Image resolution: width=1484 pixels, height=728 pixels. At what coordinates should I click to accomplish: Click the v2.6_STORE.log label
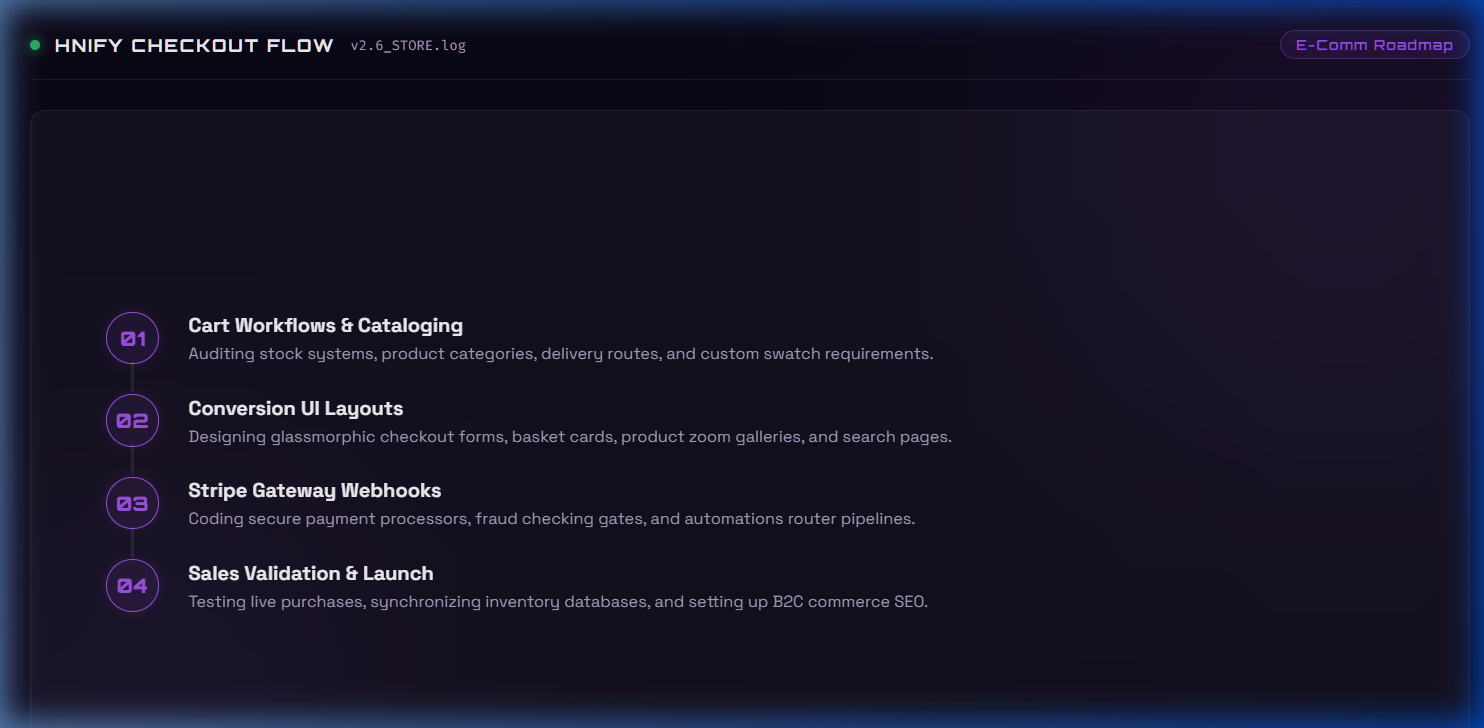click(x=408, y=45)
